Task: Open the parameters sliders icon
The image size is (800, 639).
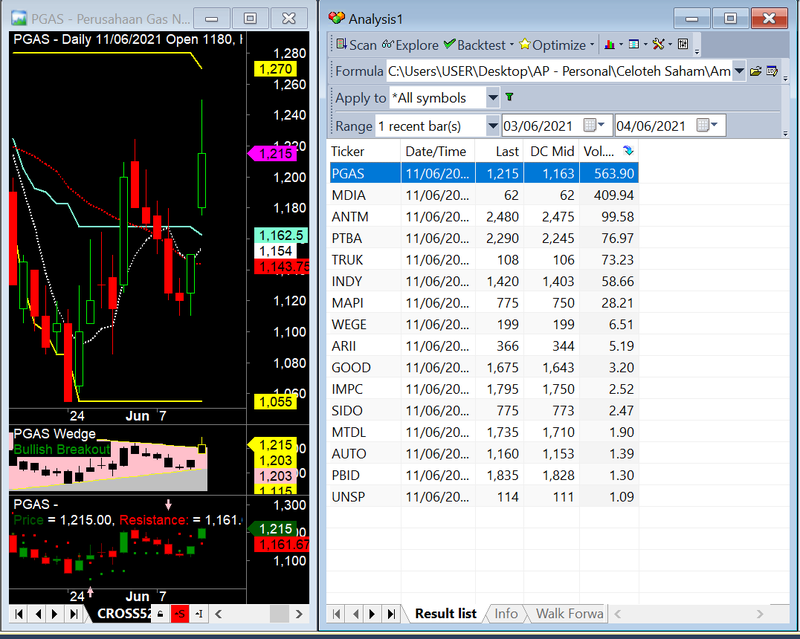Action: coord(683,44)
